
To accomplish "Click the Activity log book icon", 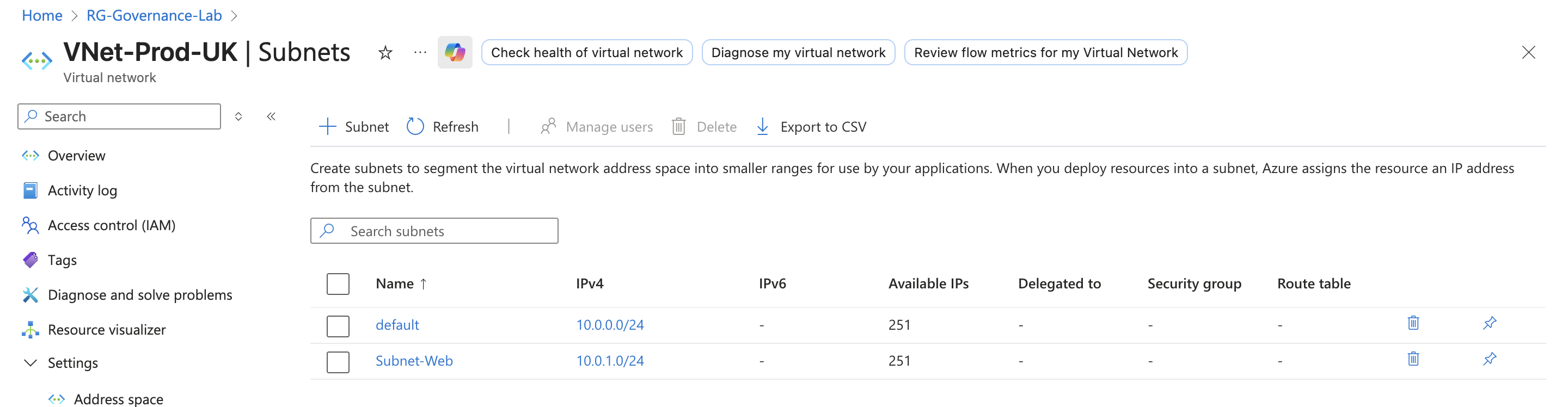I will tap(30, 190).
